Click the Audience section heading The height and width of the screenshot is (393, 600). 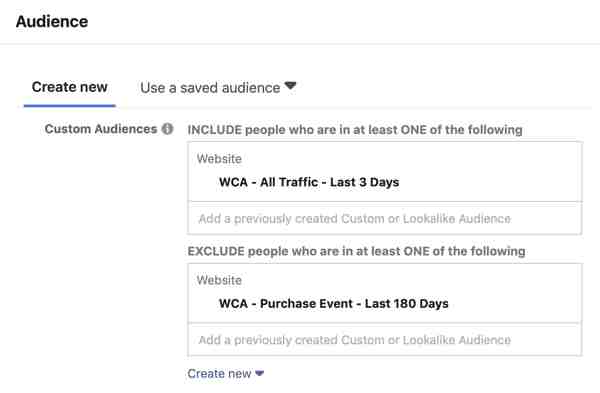click(x=52, y=21)
